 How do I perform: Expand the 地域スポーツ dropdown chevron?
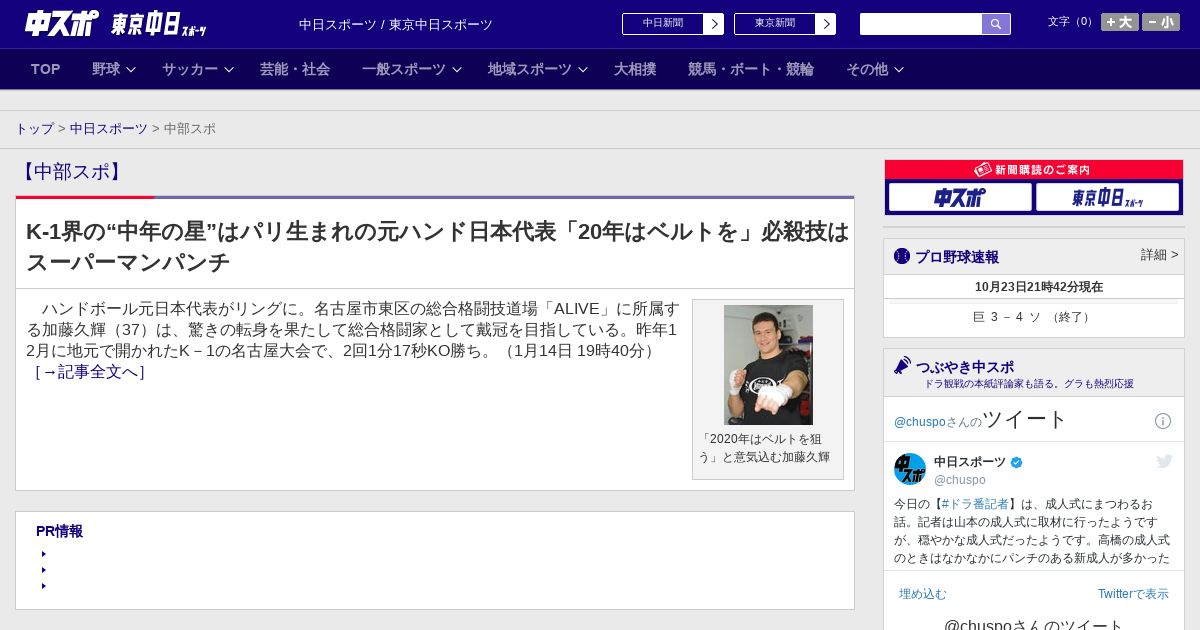coord(583,70)
